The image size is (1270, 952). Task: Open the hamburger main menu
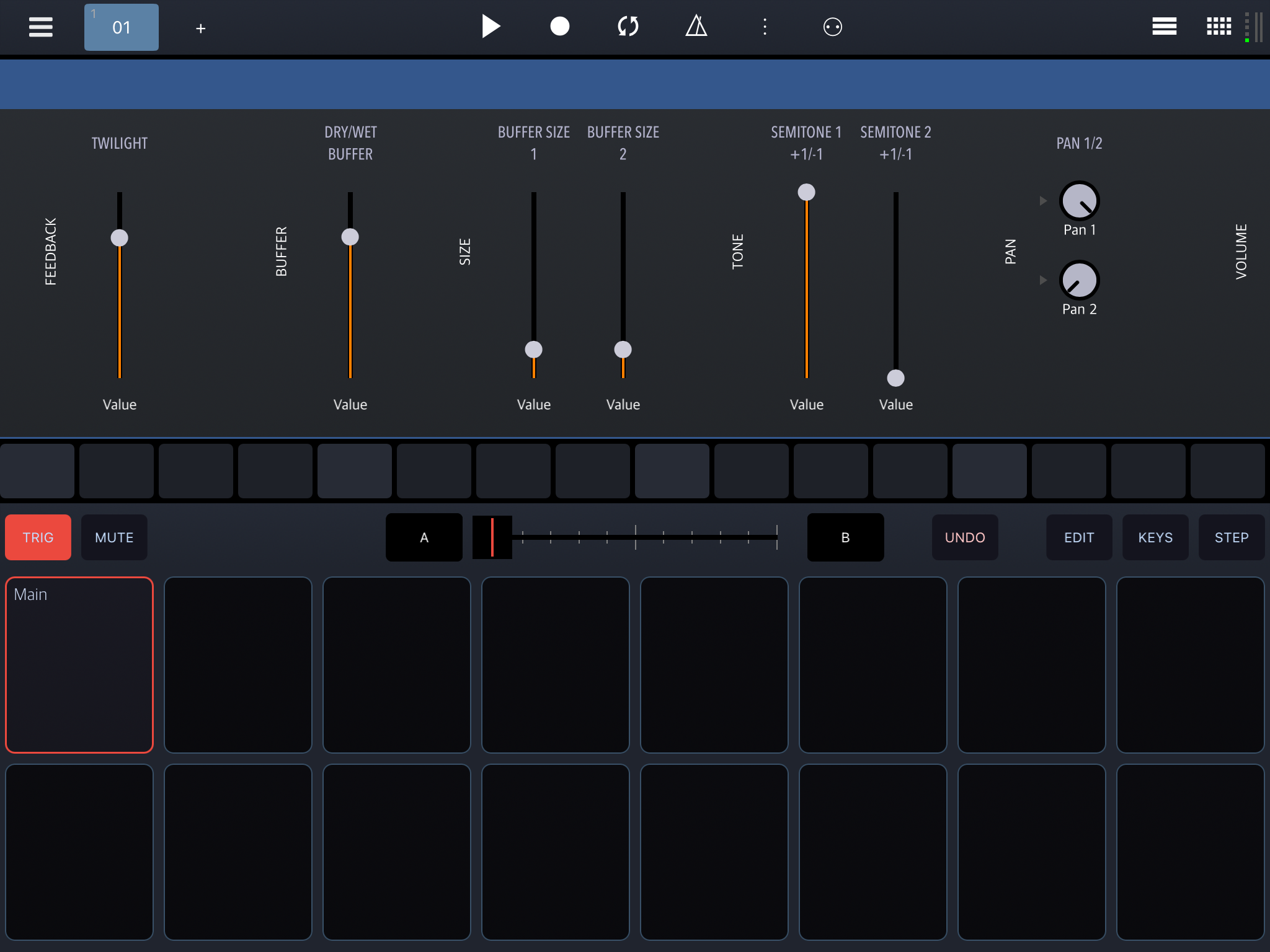point(40,27)
